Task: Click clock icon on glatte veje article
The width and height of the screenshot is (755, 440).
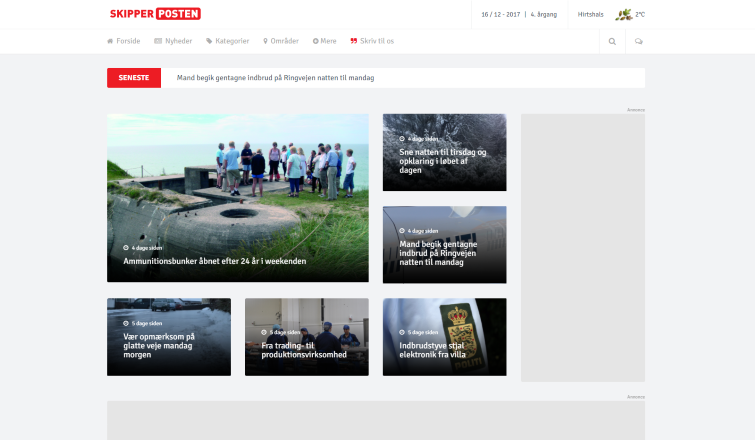Action: [126, 324]
